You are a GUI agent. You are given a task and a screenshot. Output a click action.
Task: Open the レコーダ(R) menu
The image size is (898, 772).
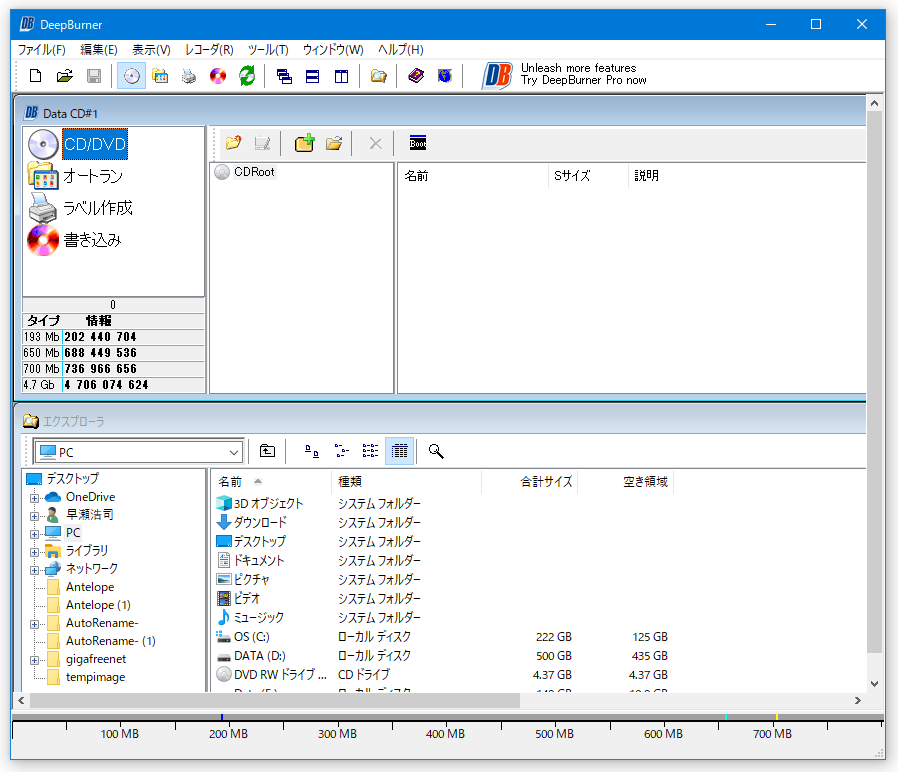209,50
